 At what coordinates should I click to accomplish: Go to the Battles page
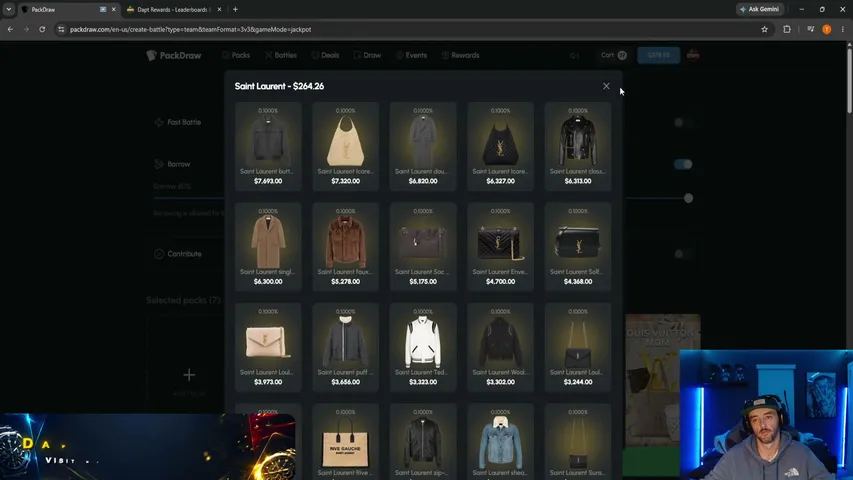point(281,55)
